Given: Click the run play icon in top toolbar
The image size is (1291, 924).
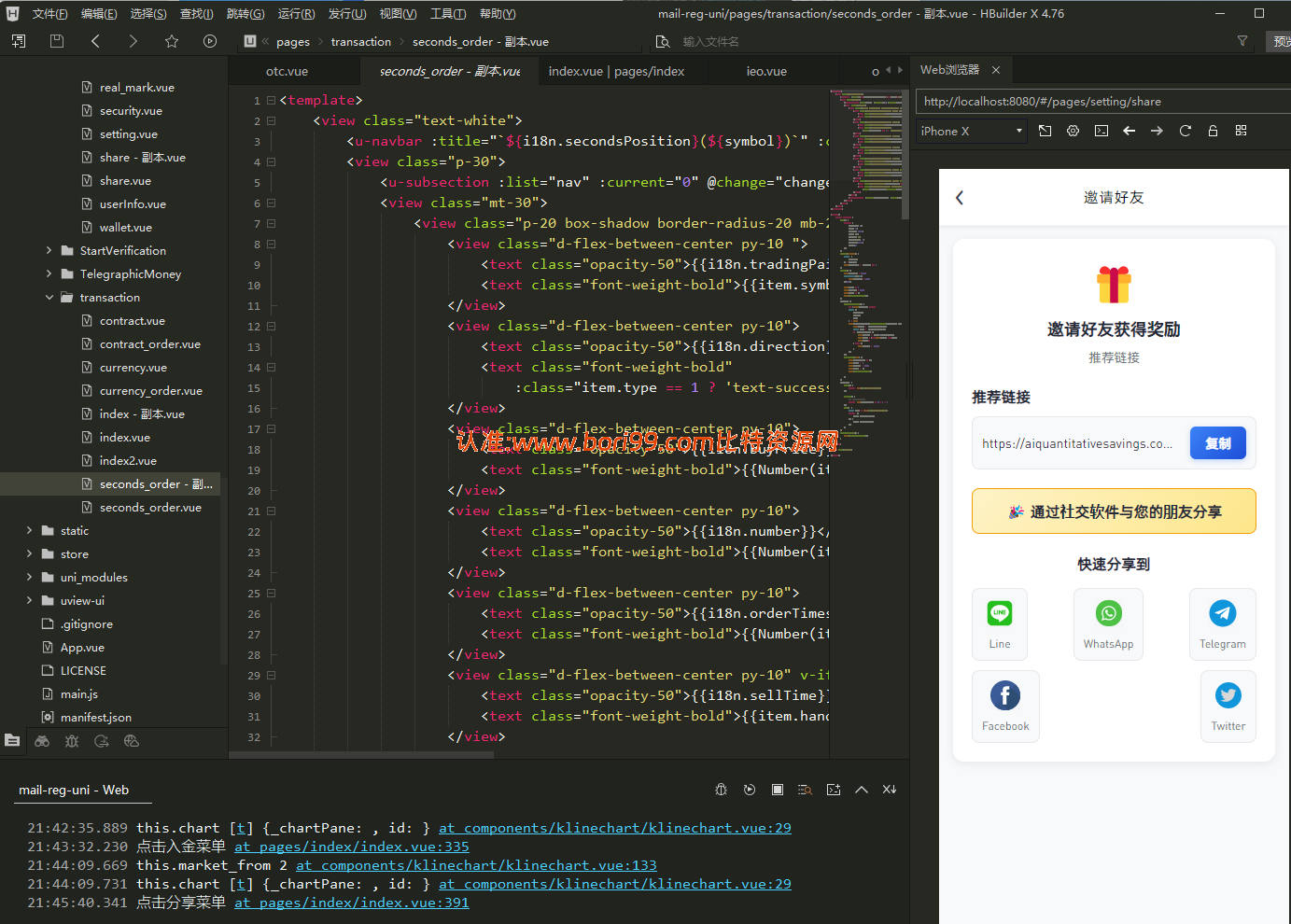Looking at the screenshot, I should point(210,41).
